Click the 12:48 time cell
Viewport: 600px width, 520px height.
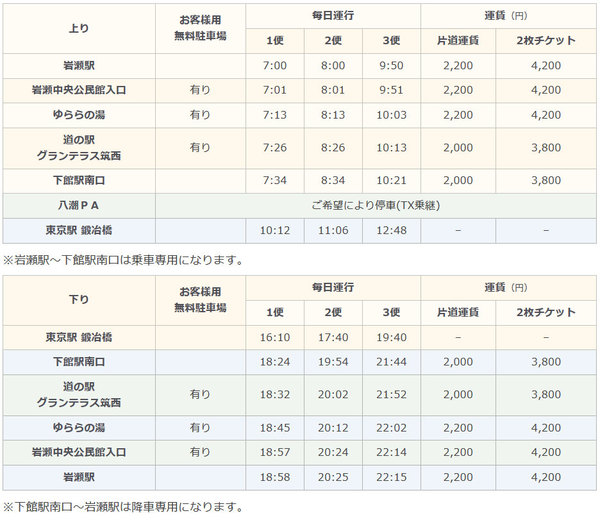click(x=392, y=231)
